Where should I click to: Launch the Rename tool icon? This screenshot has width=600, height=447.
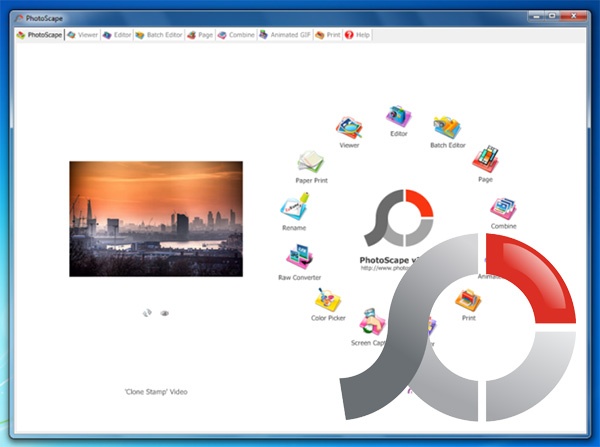294,207
